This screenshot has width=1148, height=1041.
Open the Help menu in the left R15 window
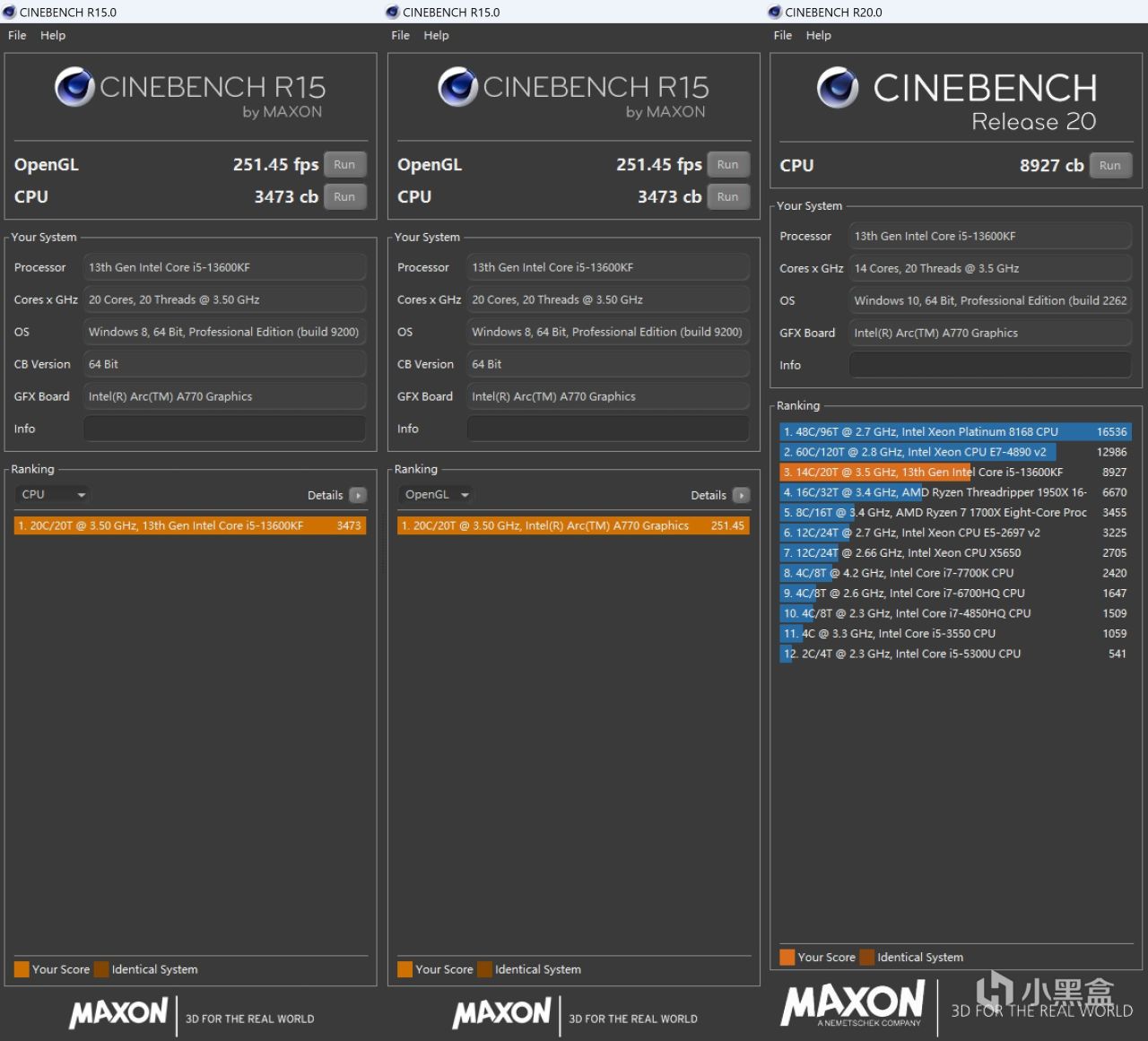coord(53,35)
